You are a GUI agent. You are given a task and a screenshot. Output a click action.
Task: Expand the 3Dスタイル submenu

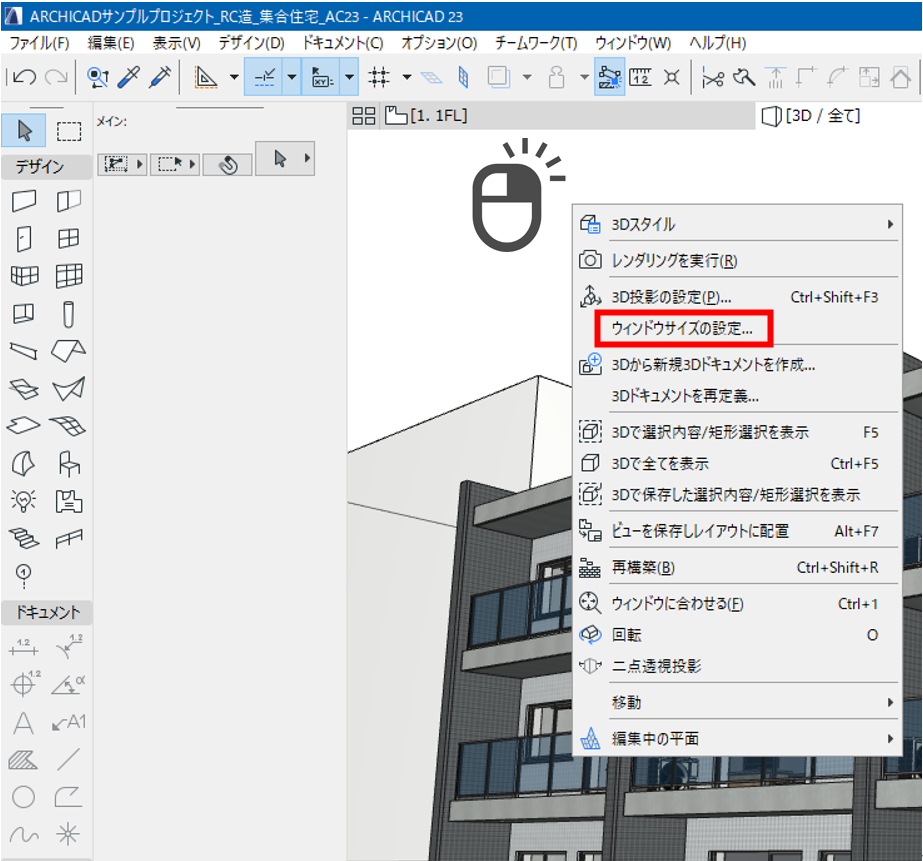(738, 224)
